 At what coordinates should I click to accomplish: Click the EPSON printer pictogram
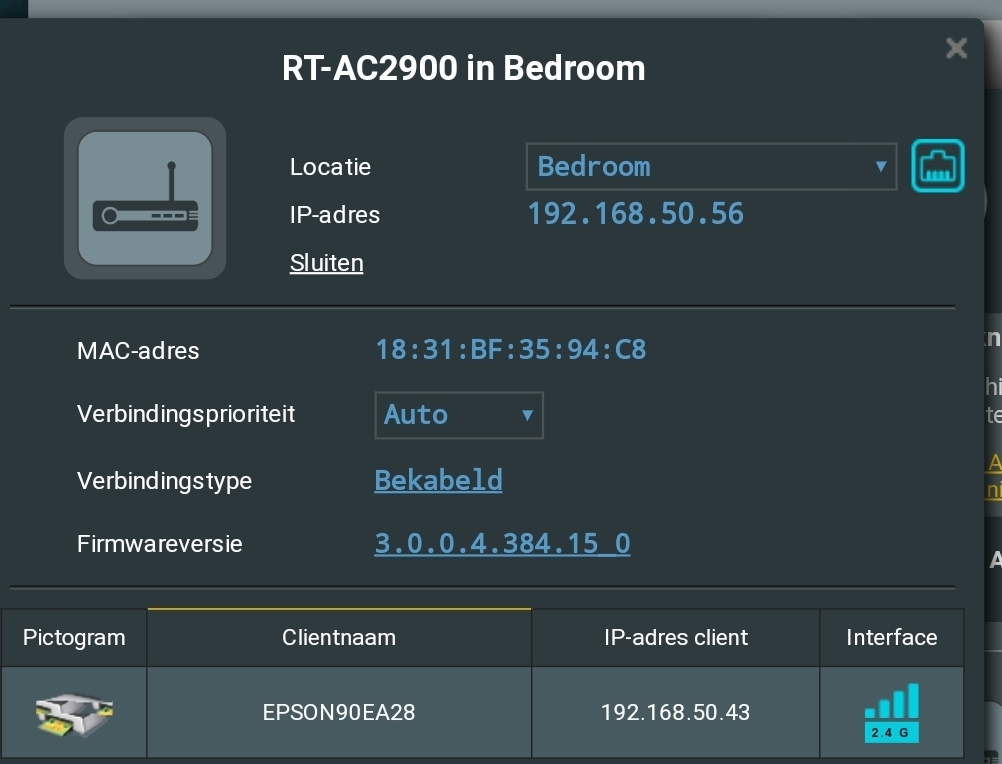tap(74, 712)
